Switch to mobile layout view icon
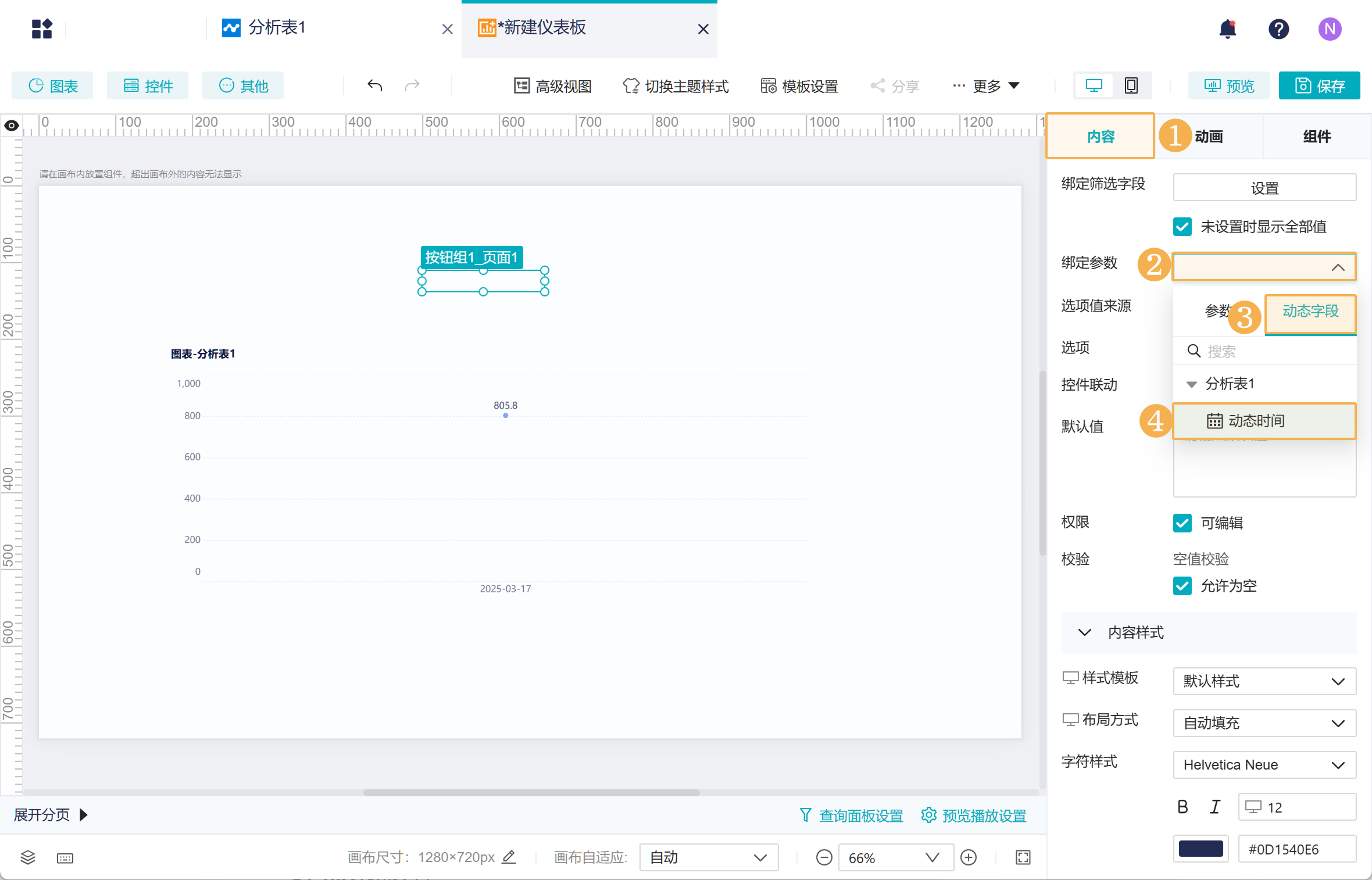Screen dimensions: 1372x880 coord(1131,86)
